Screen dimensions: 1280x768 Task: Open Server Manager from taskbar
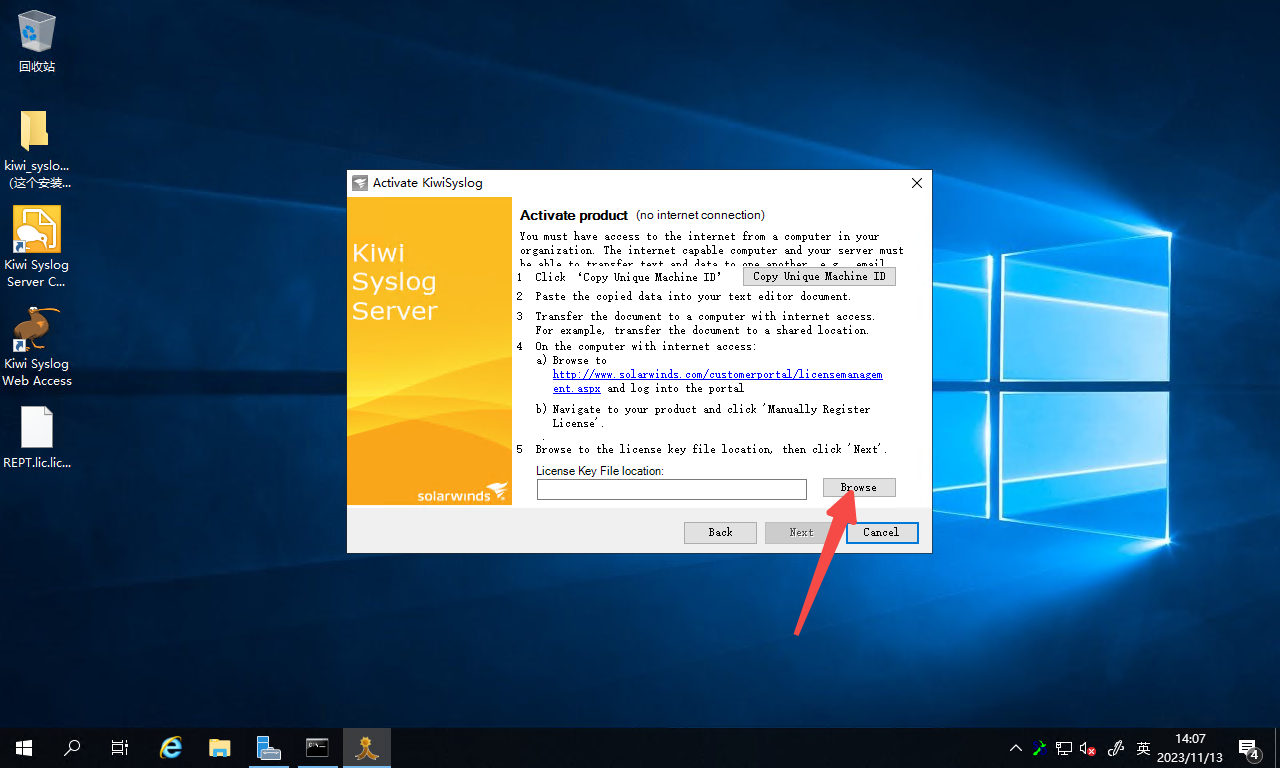click(269, 748)
